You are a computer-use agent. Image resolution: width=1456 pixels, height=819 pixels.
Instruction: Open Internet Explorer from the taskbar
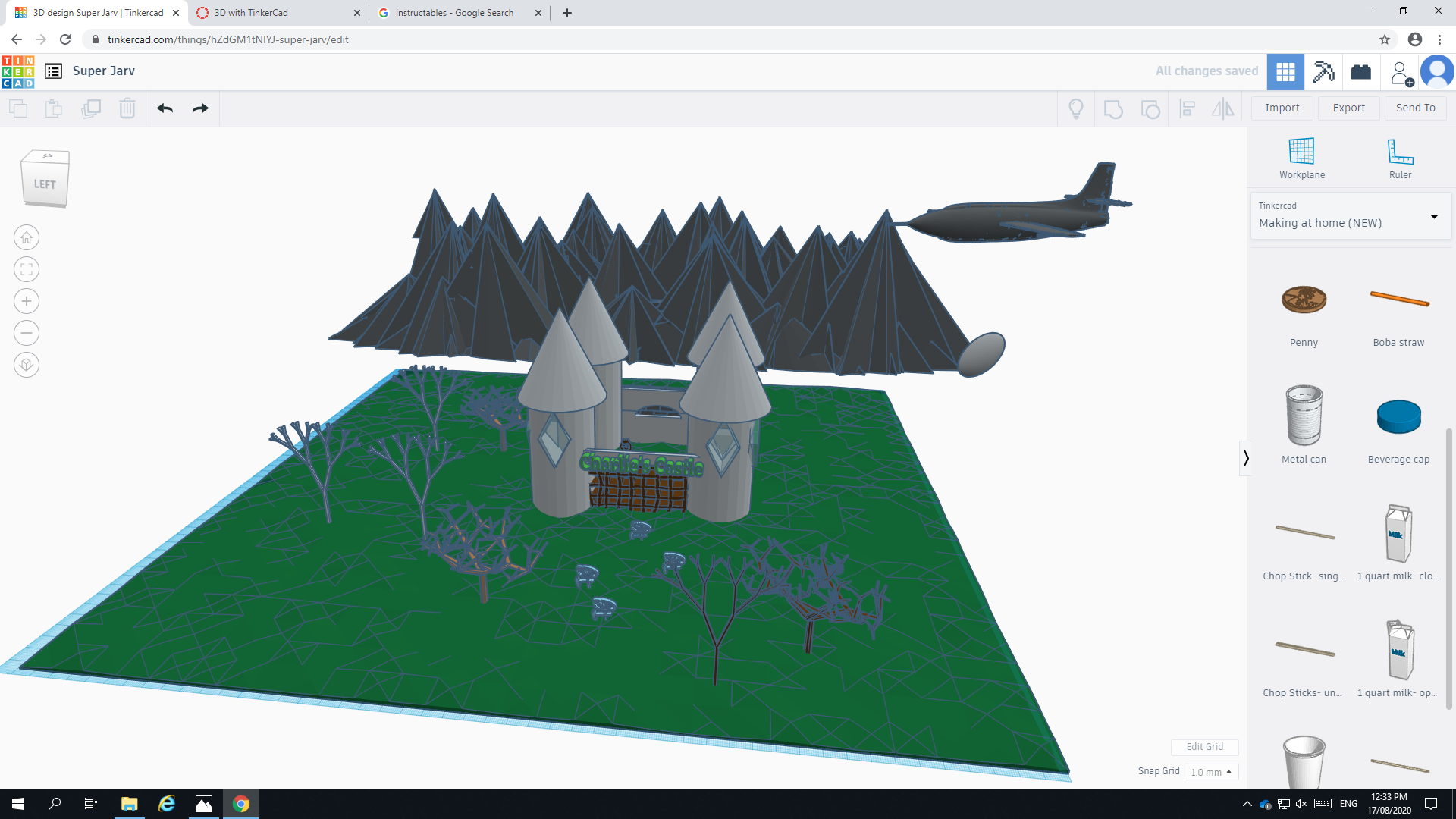[x=166, y=804]
